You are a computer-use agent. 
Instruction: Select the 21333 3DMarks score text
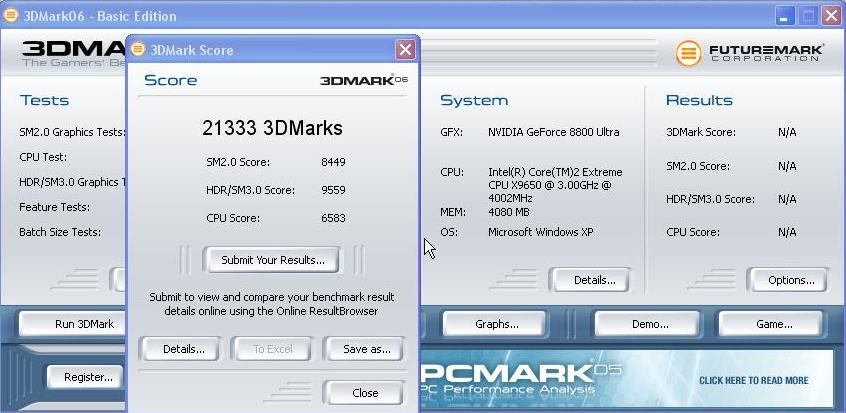272,128
